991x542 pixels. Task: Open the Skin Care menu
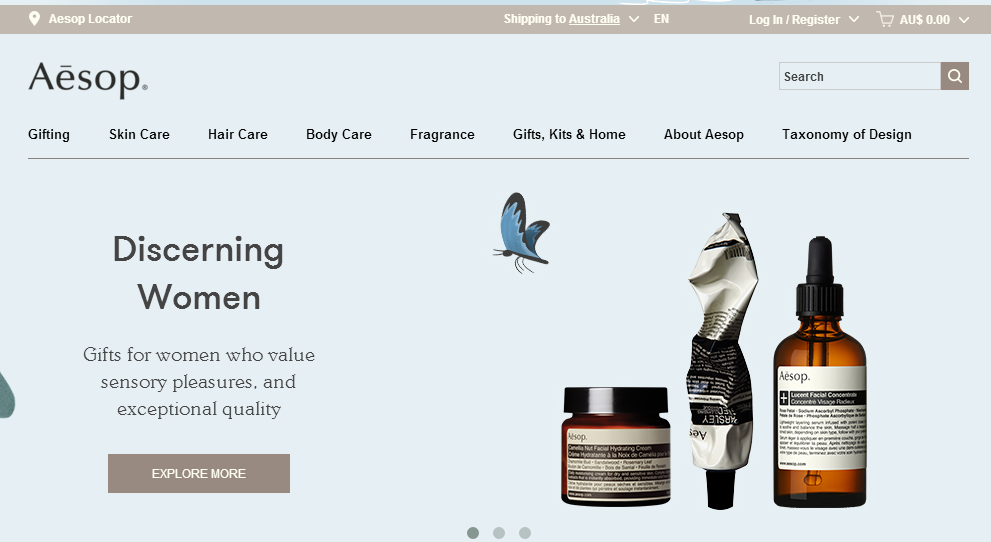139,135
